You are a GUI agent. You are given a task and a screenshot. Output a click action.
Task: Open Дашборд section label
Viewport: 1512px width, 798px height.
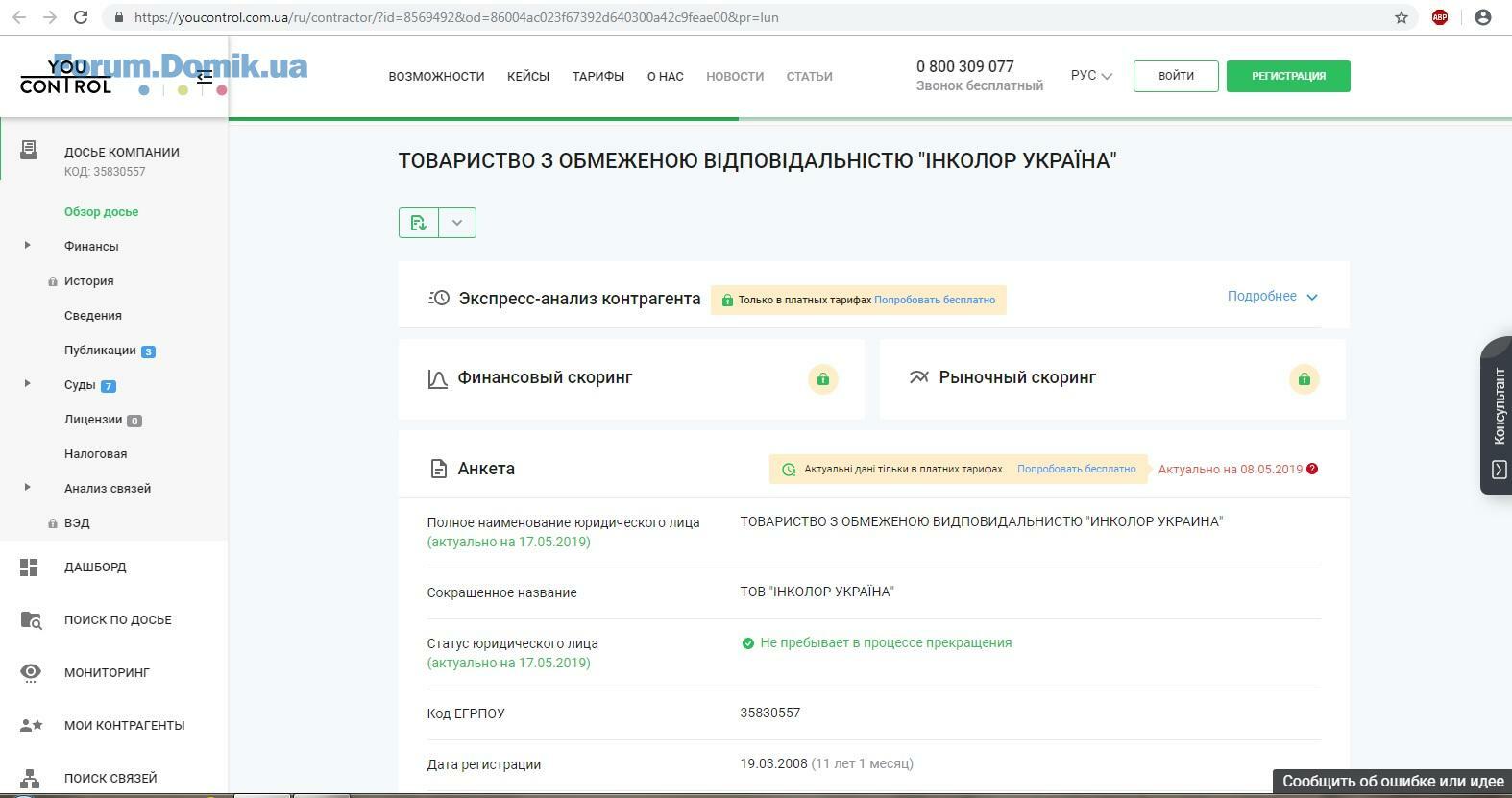pos(95,567)
